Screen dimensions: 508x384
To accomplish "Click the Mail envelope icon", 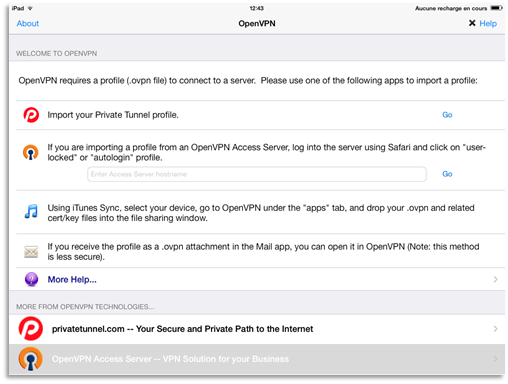I will 31,252.
